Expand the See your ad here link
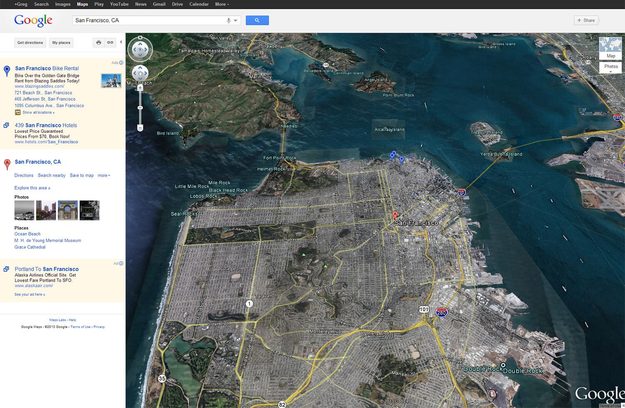This screenshot has height=408, width=625. pos(29,294)
